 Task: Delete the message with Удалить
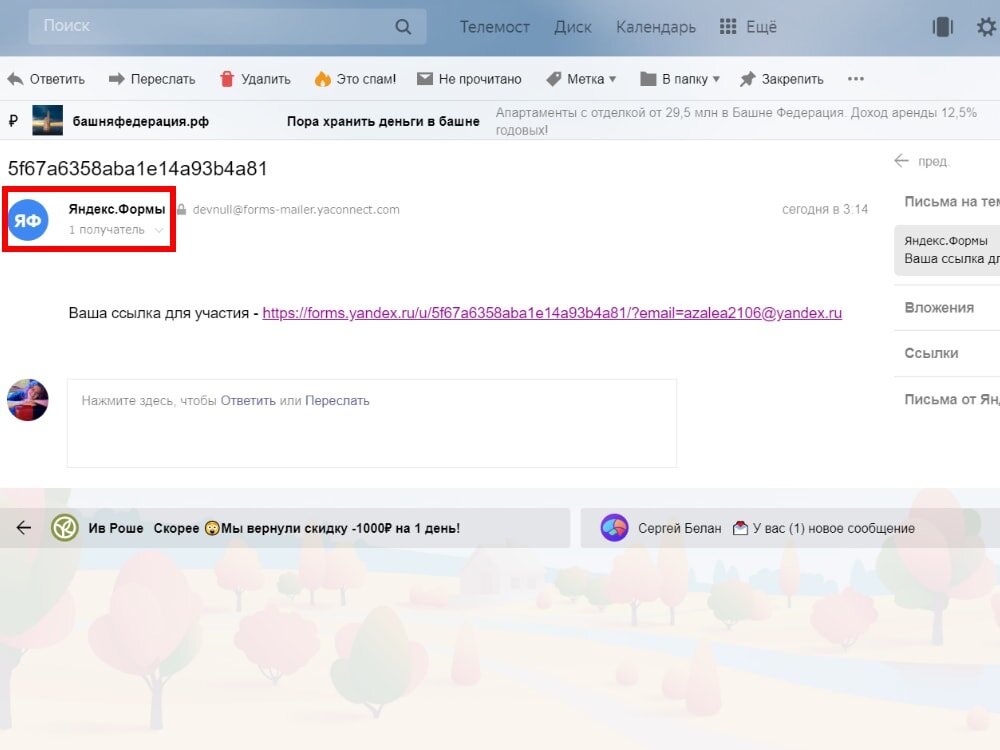[x=255, y=79]
